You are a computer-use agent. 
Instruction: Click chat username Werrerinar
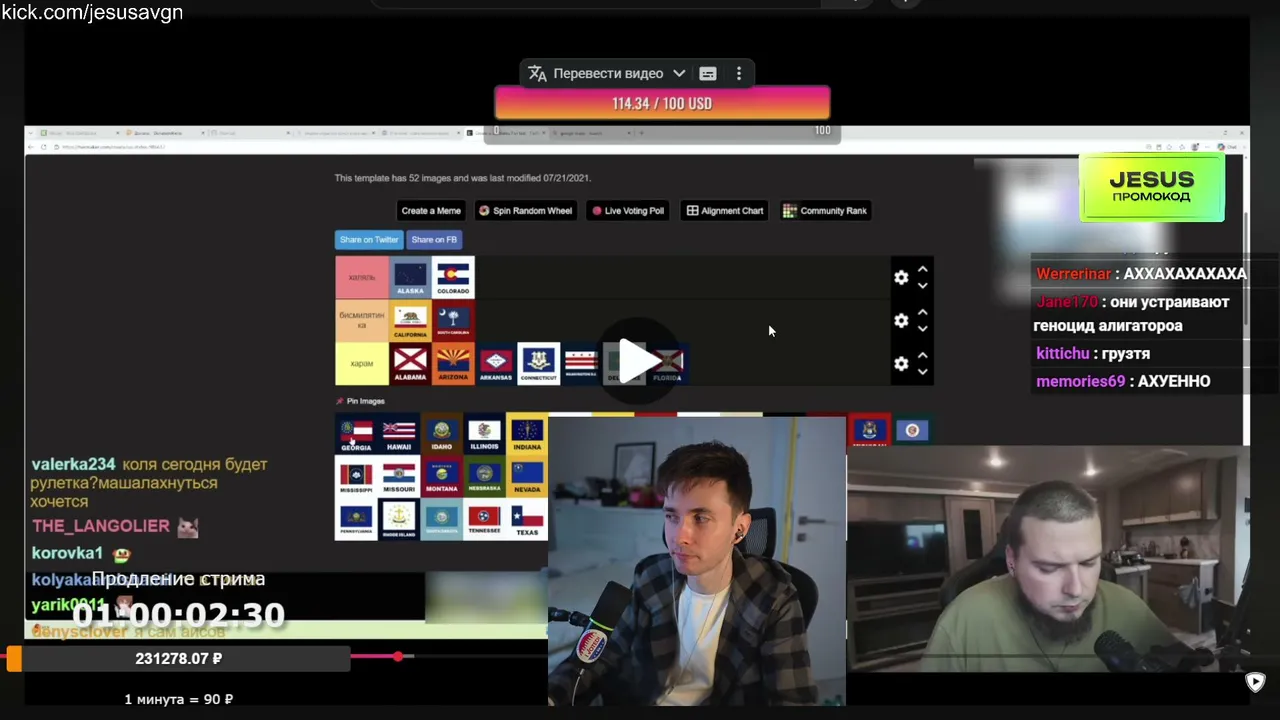coord(1074,274)
